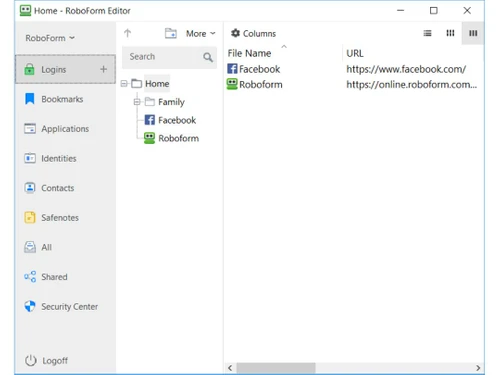
Task: Select Home folder in tree
Action: coord(157,84)
